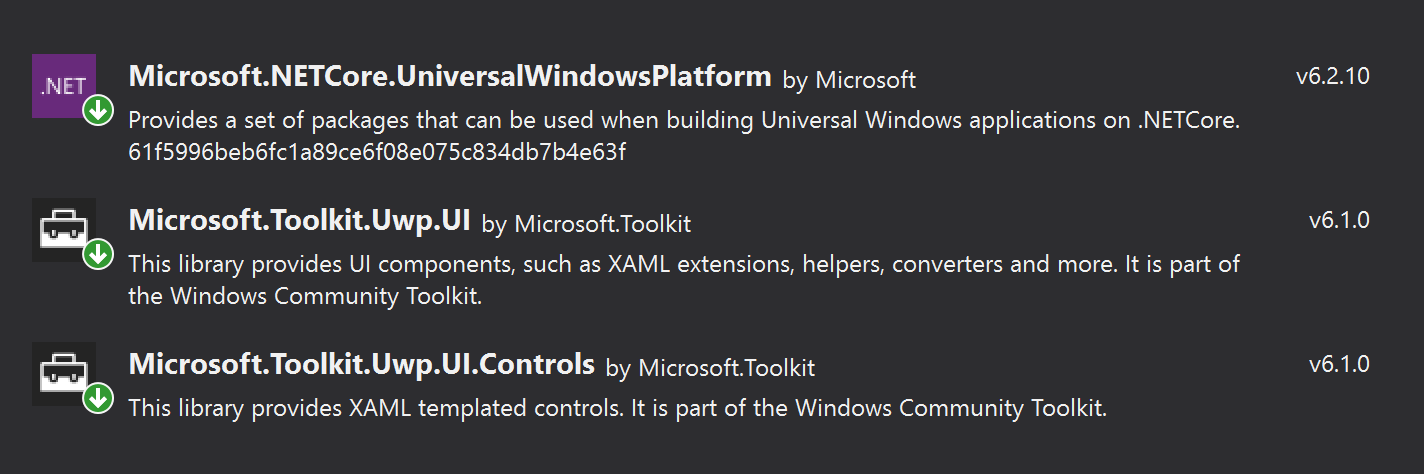Click the green installed badge on Uwp.UI.Controls
This screenshot has width=1424, height=474.
coord(98,400)
